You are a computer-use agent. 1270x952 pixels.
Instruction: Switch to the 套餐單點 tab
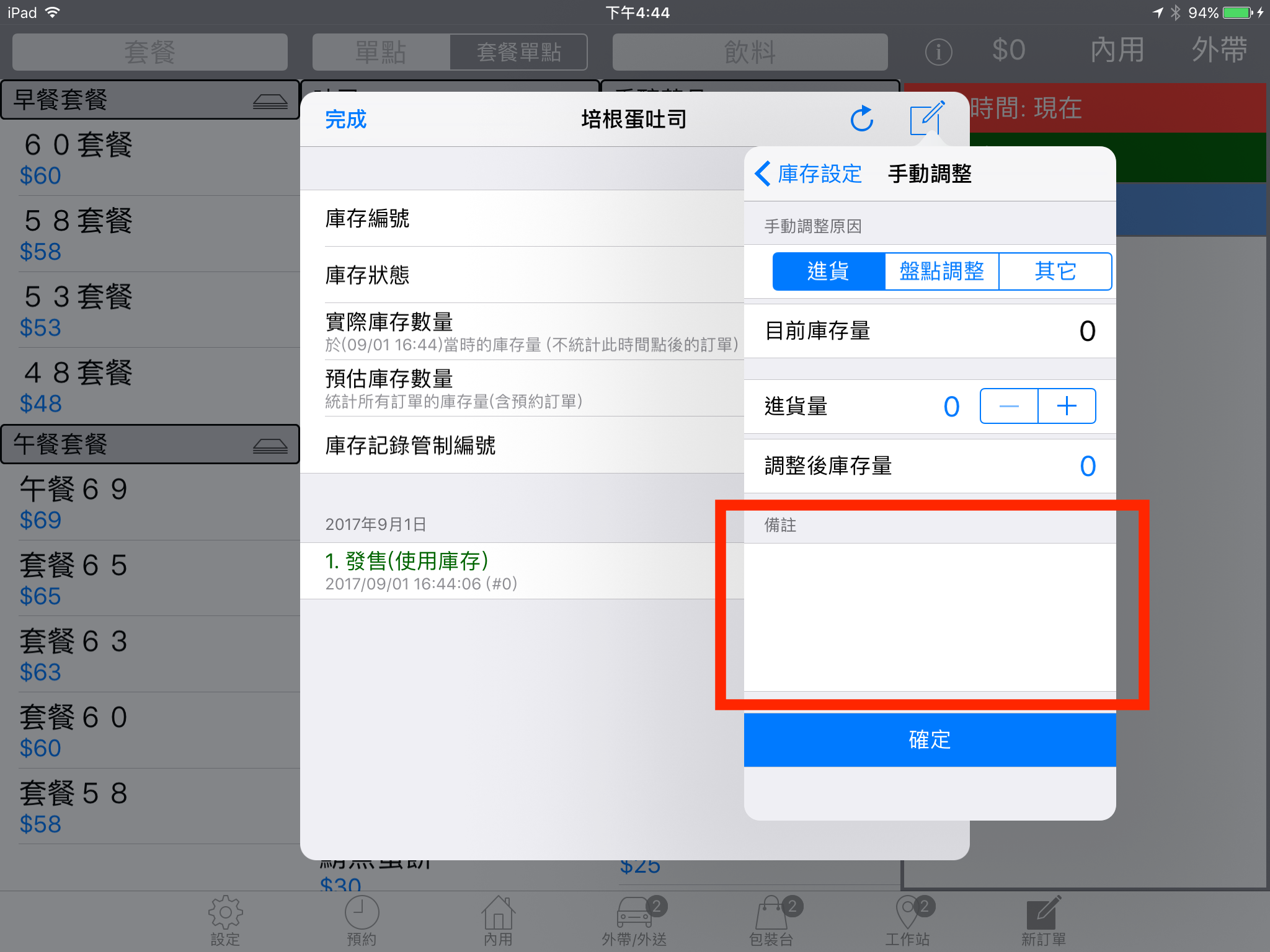coord(518,52)
